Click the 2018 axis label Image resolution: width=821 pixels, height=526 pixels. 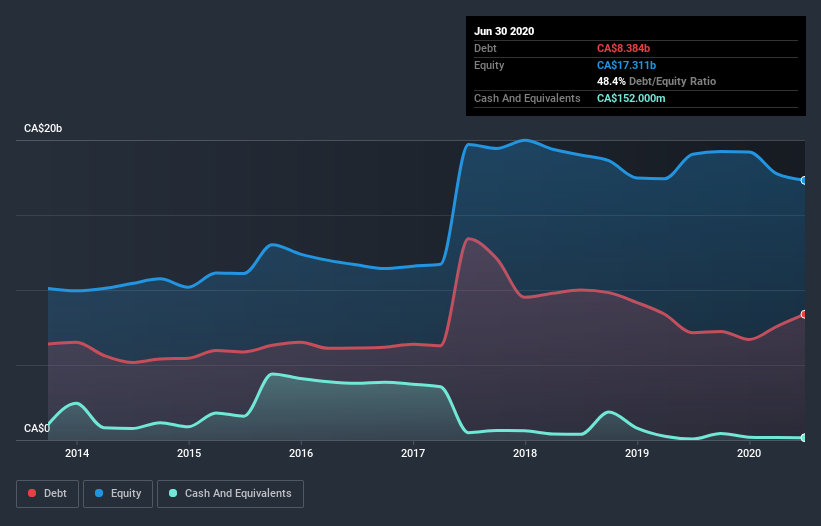point(525,453)
